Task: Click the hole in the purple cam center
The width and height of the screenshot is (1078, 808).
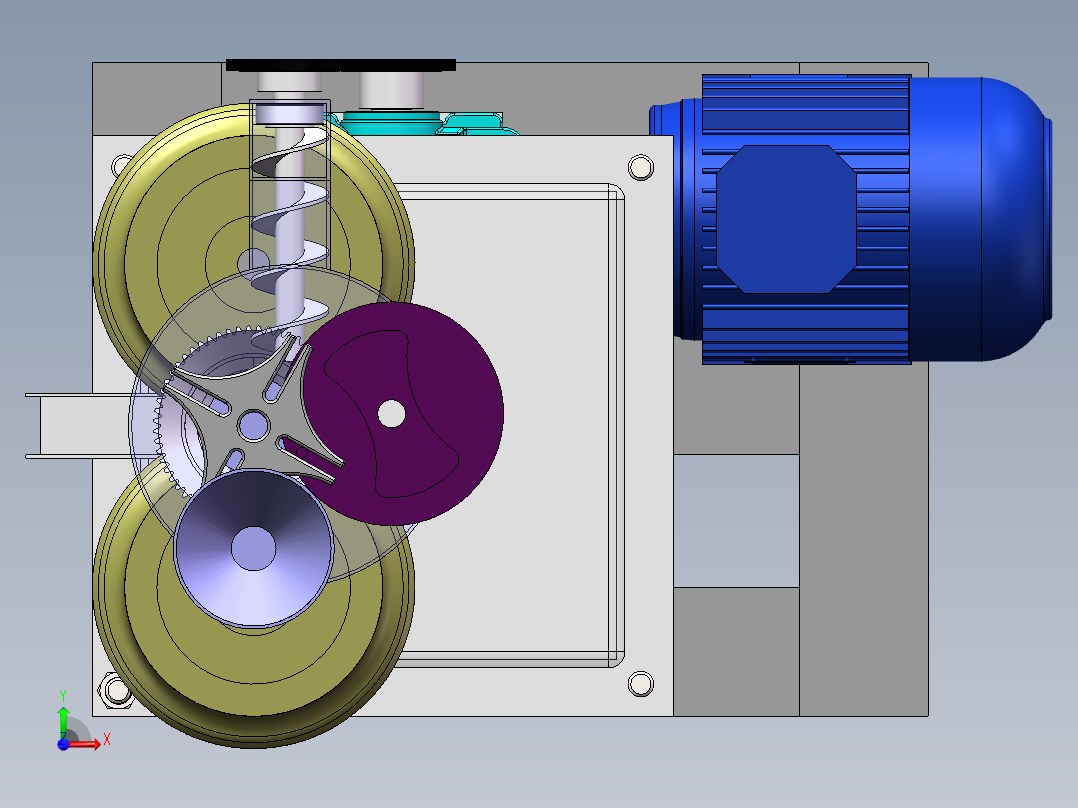Action: (391, 412)
